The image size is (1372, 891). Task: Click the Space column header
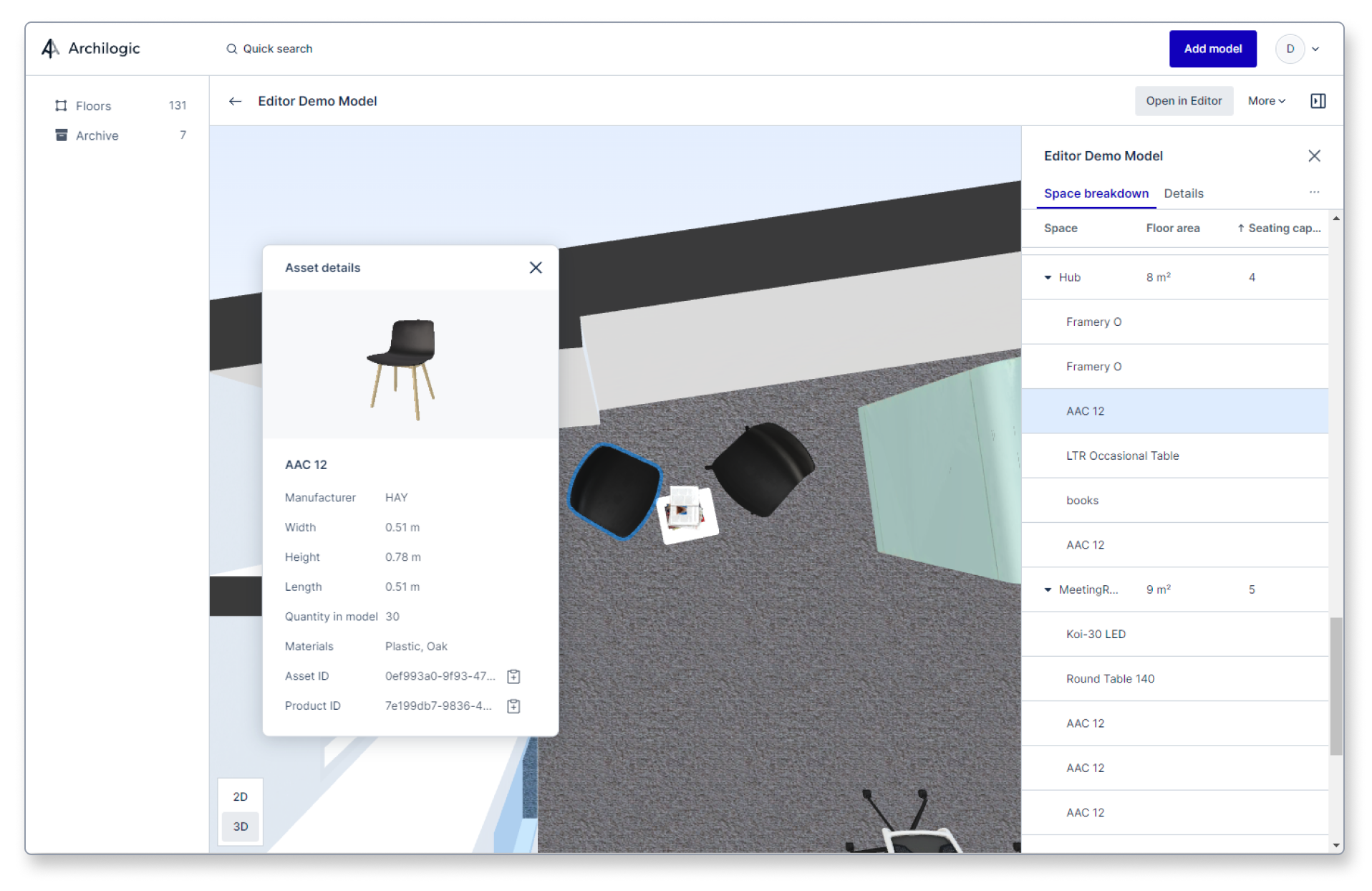point(1061,228)
